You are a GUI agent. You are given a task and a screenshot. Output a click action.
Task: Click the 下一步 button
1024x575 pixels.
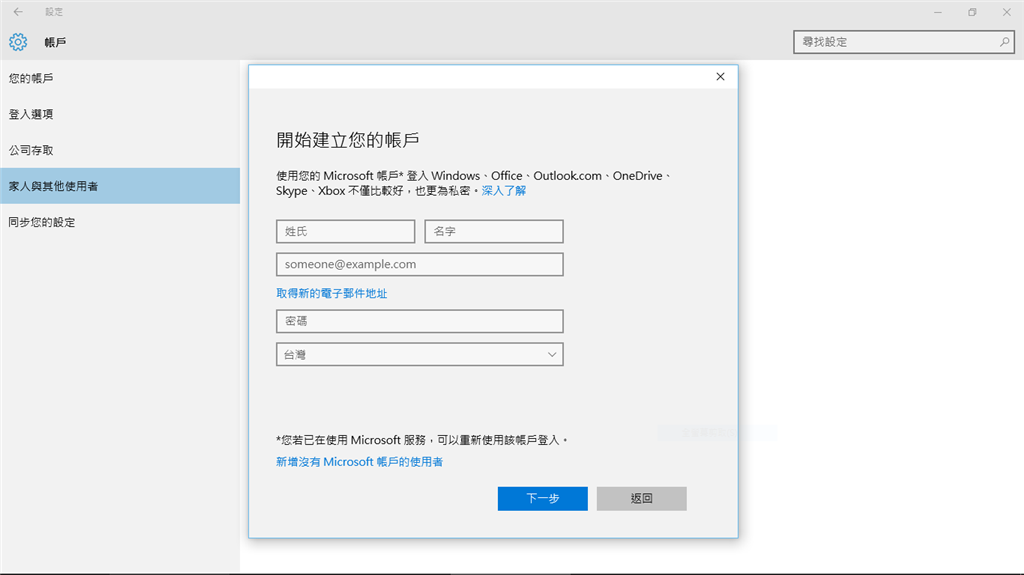pyautogui.click(x=543, y=499)
